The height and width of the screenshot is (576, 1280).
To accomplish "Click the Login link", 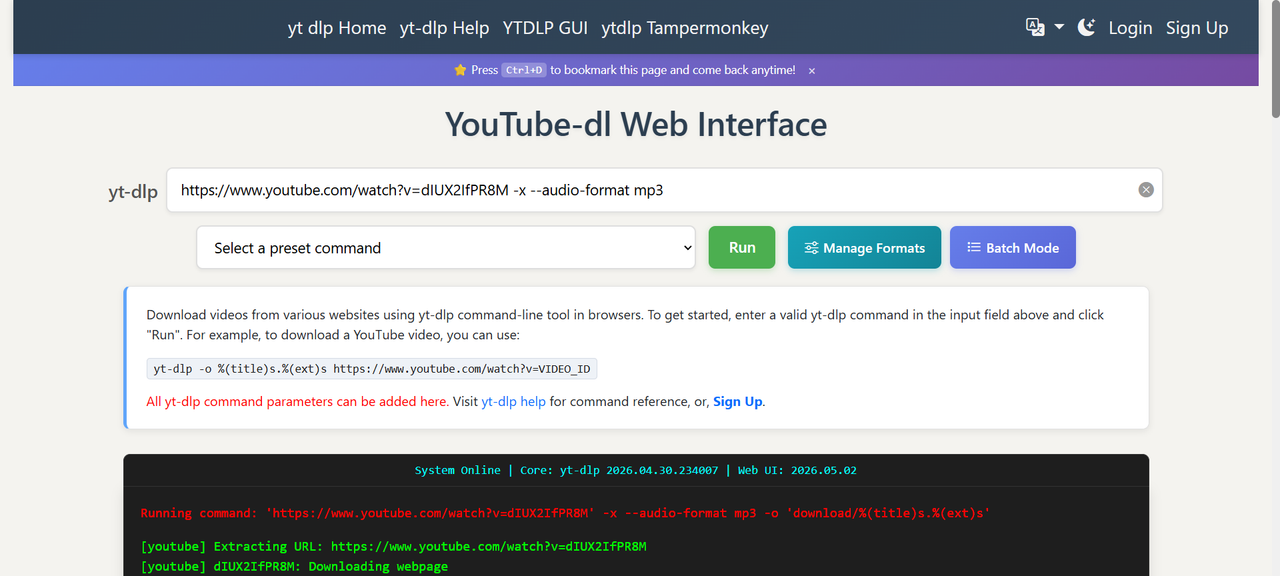I will click(1130, 28).
